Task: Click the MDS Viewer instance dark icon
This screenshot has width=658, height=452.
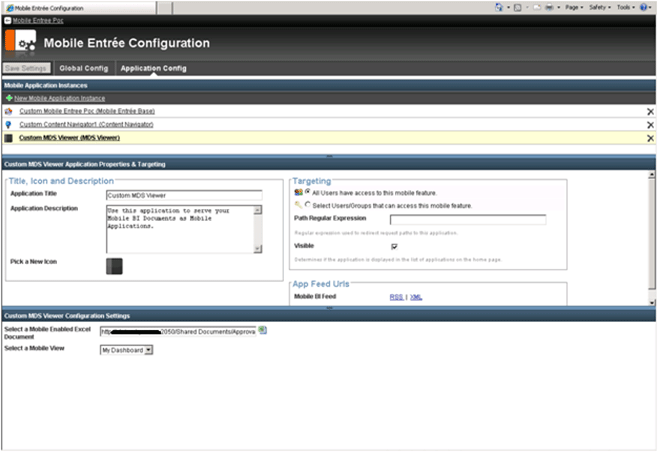Action: [8, 138]
